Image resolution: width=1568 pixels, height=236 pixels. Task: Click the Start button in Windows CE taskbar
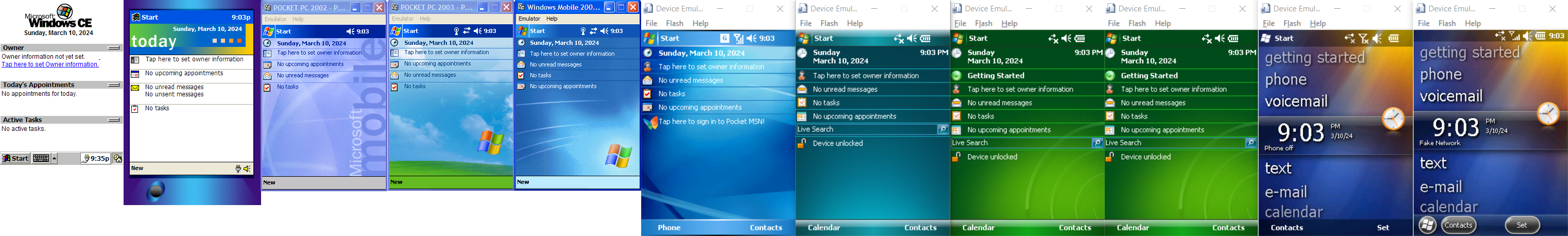[16, 159]
